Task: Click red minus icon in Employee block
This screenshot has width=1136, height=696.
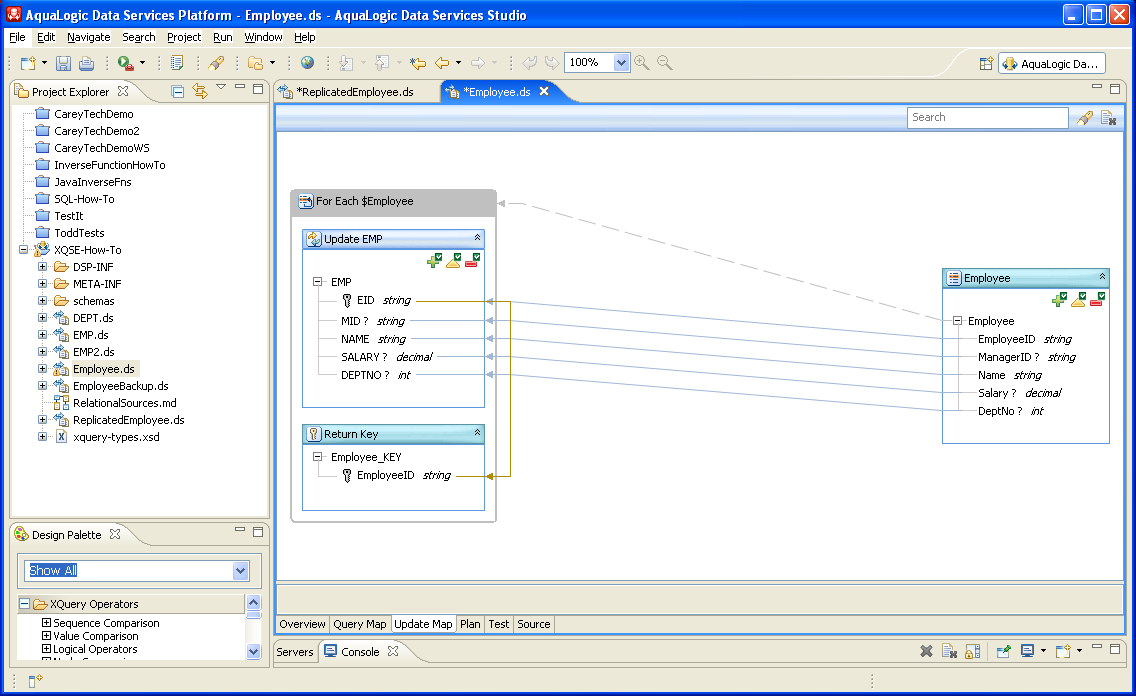Action: [1098, 299]
